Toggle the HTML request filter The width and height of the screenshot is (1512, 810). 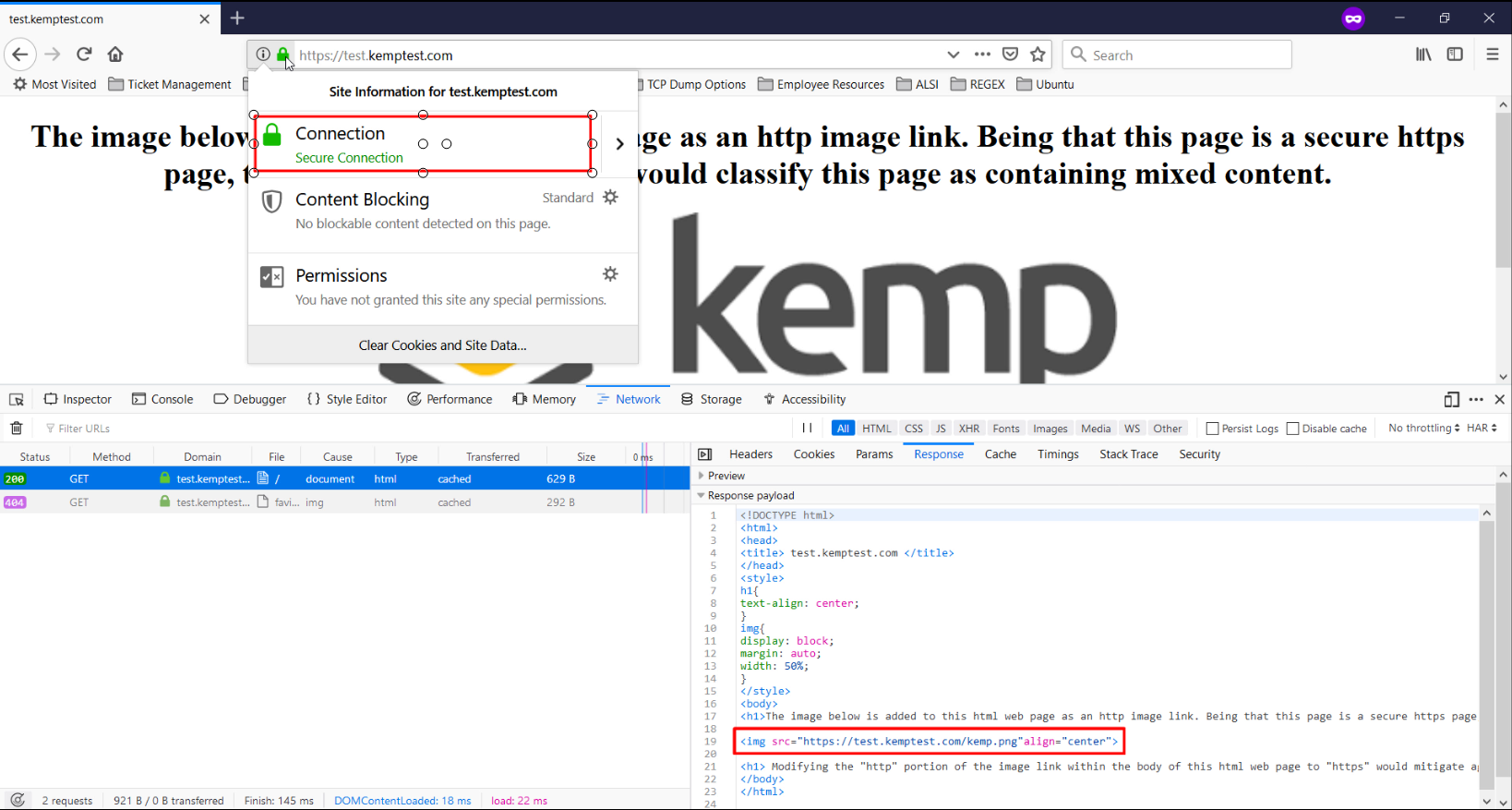[877, 429]
